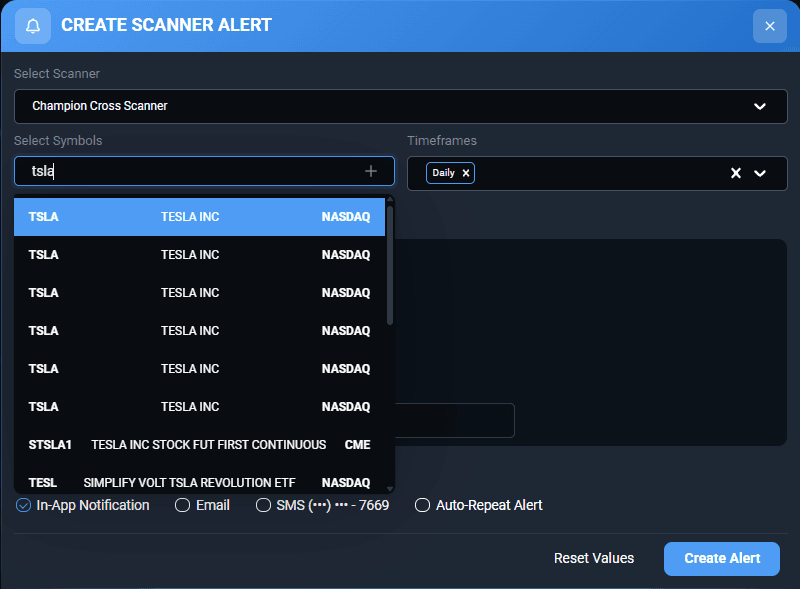This screenshot has width=800, height=589.
Task: Toggle In-App Notification option
Action: tap(83, 505)
